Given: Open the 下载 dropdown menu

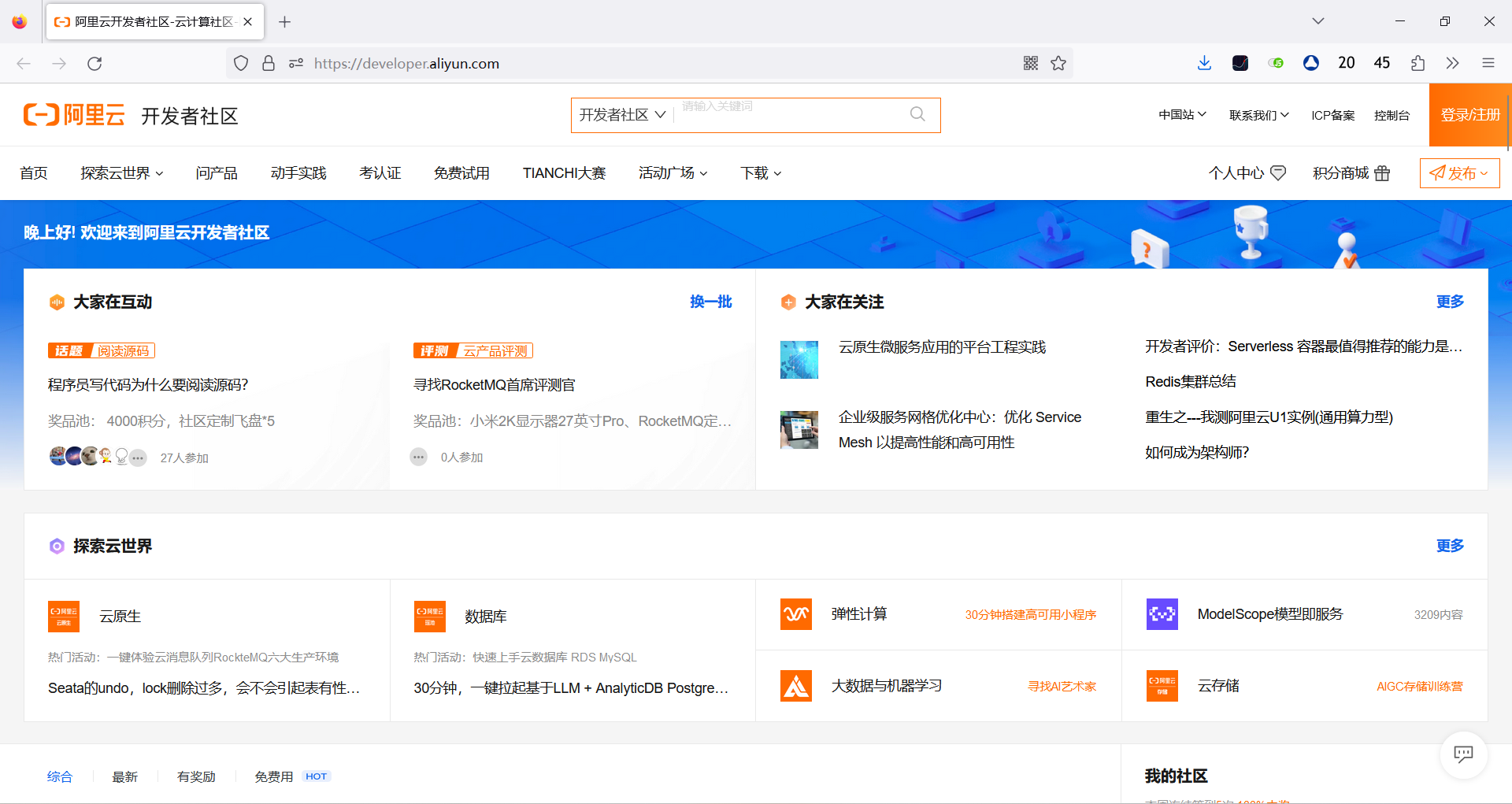Looking at the screenshot, I should [758, 173].
